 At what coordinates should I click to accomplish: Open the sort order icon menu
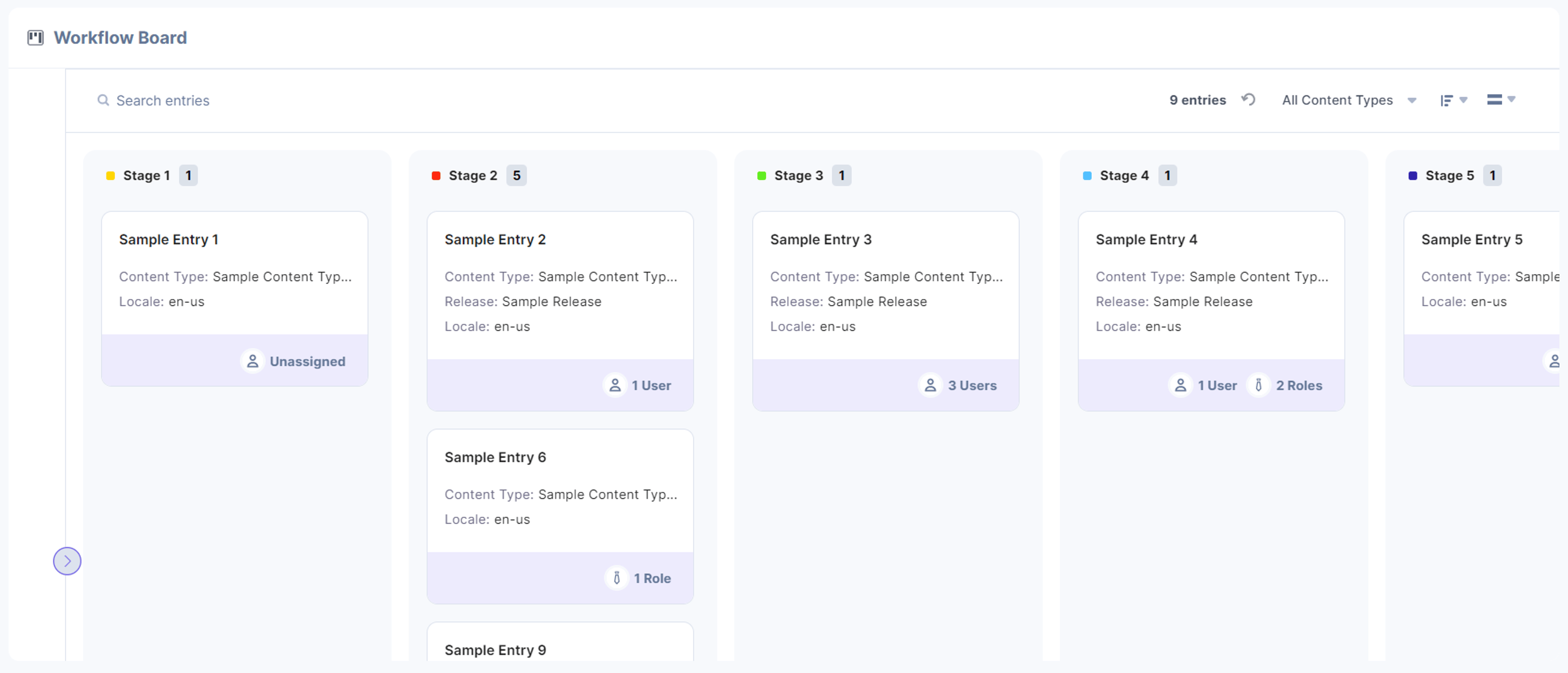click(1454, 100)
